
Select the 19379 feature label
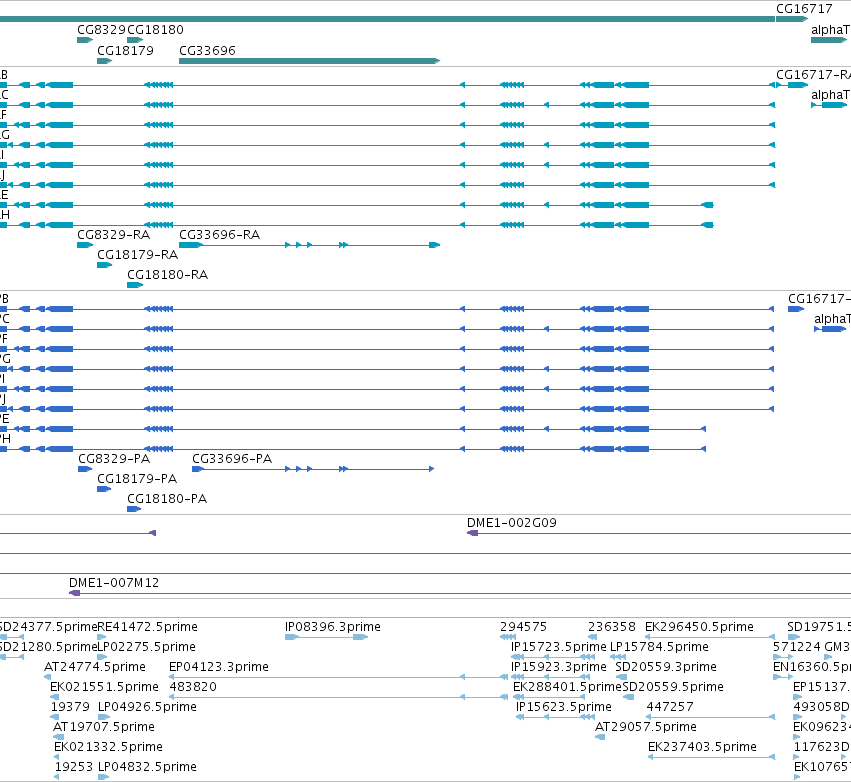point(71,707)
